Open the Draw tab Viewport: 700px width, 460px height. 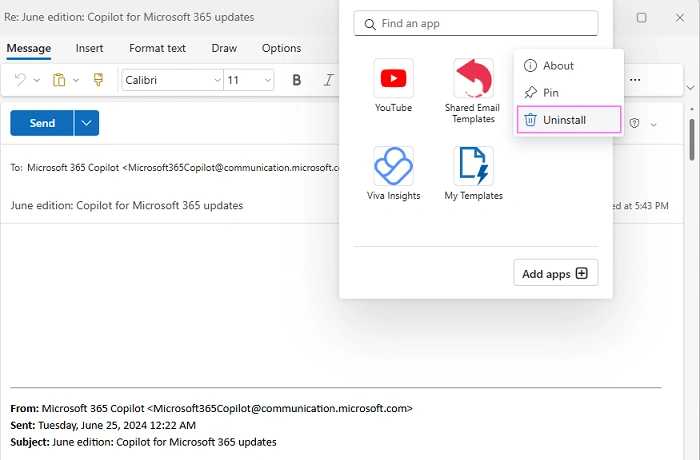coord(224,48)
